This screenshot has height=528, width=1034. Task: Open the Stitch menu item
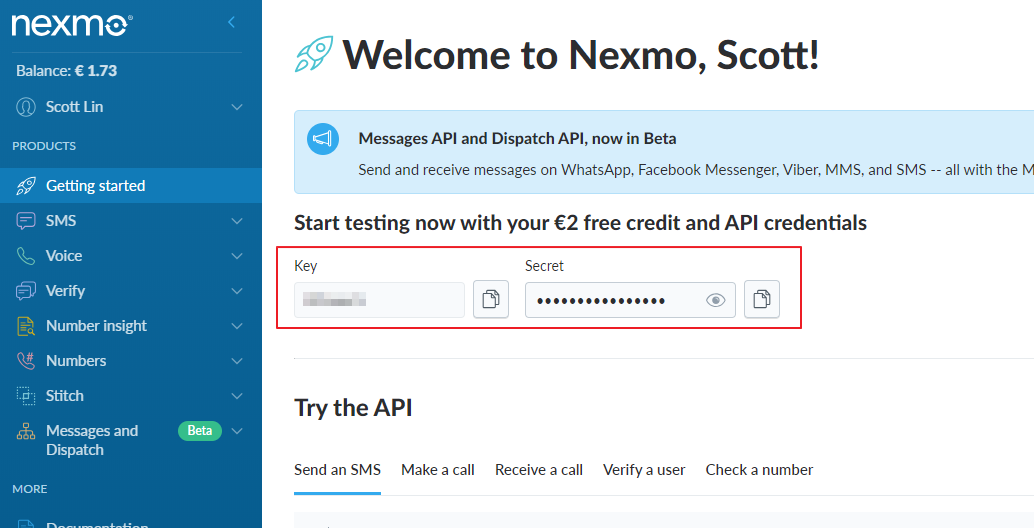[131, 396]
